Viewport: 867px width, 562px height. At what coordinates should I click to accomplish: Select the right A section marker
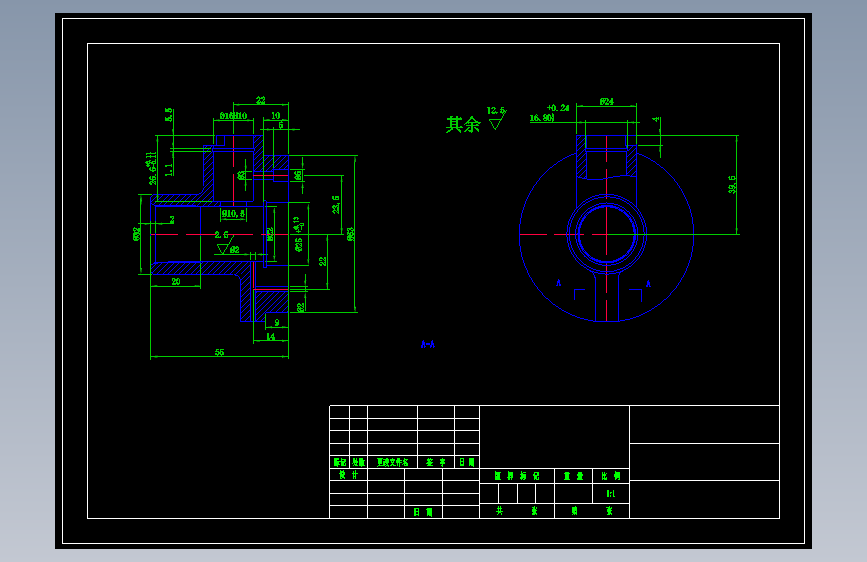pos(649,284)
